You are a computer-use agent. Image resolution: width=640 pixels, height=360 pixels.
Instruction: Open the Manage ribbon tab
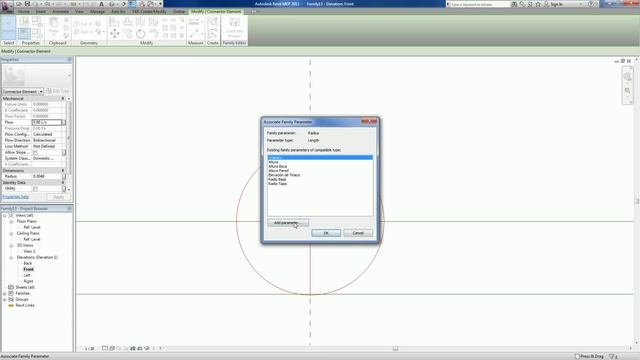97,11
